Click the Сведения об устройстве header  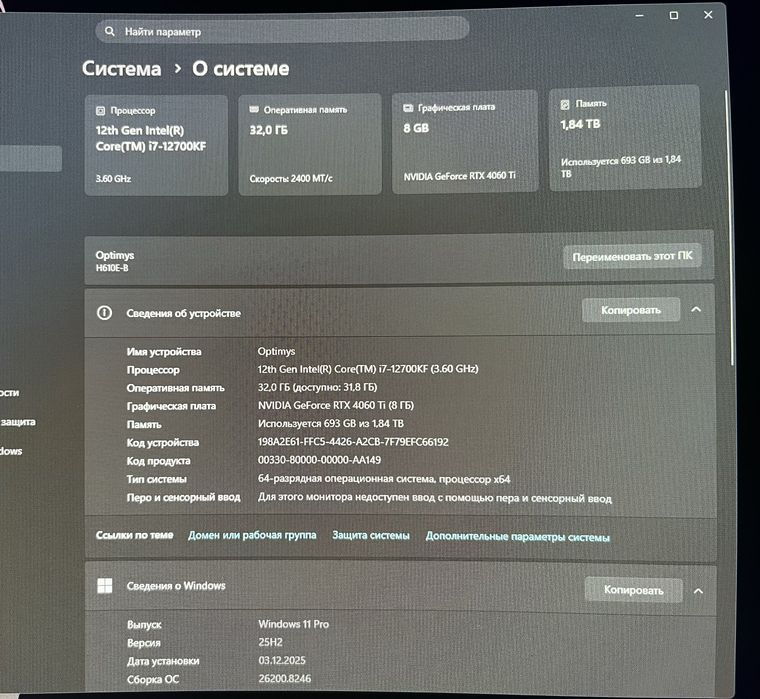[399, 311]
